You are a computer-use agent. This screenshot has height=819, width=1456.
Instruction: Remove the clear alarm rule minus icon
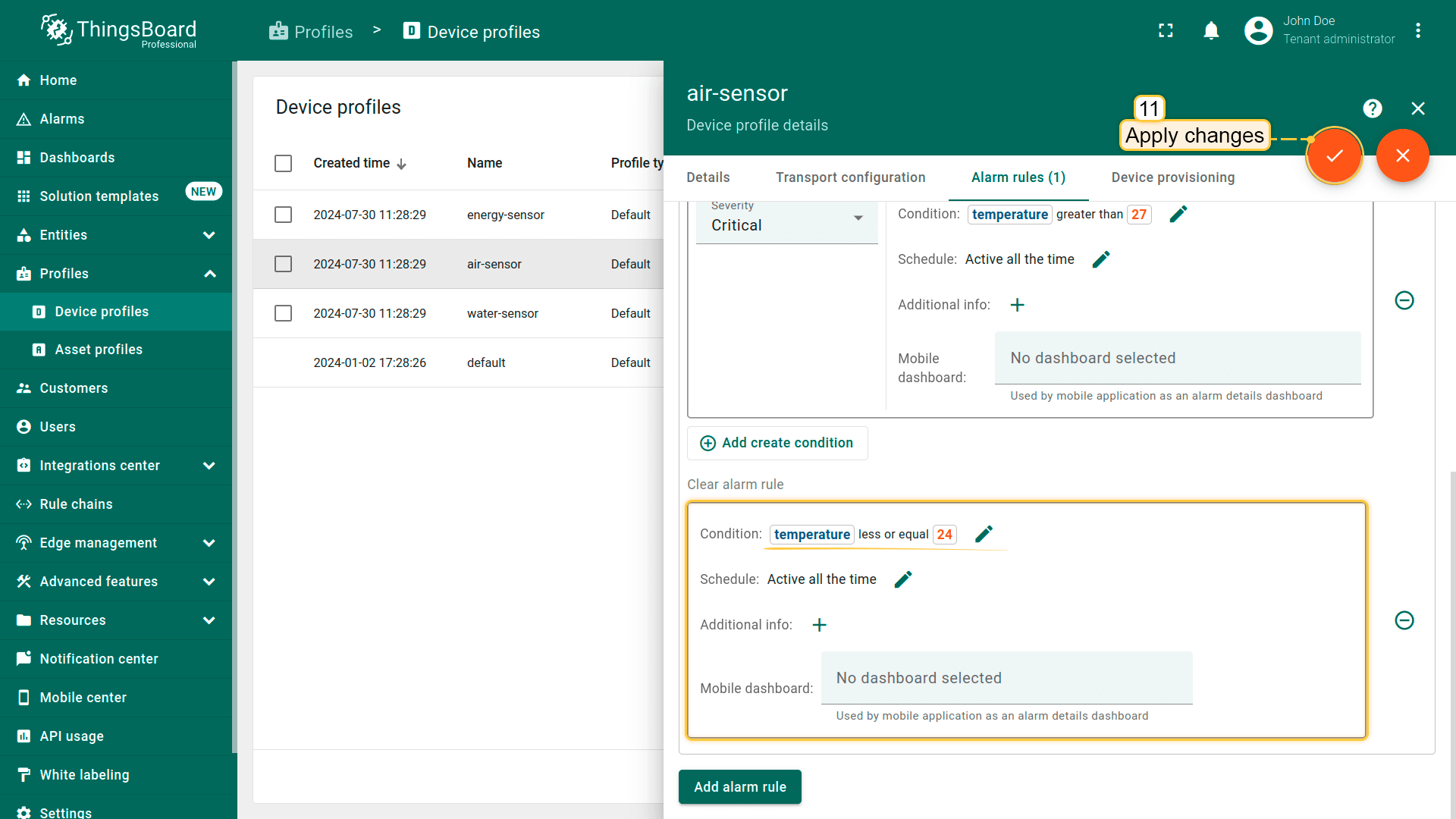coord(1404,620)
